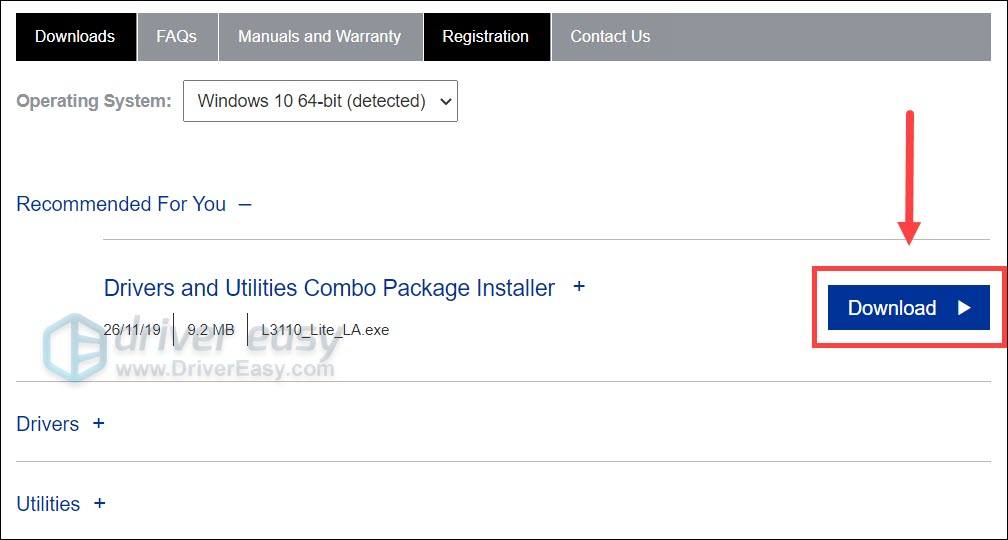The image size is (1008, 540).
Task: Open the Operating System dropdown
Action: tap(320, 101)
